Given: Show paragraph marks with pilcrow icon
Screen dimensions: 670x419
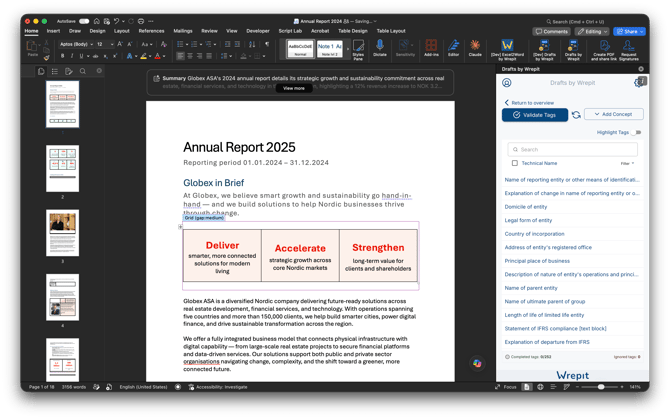Looking at the screenshot, I should pos(267,44).
